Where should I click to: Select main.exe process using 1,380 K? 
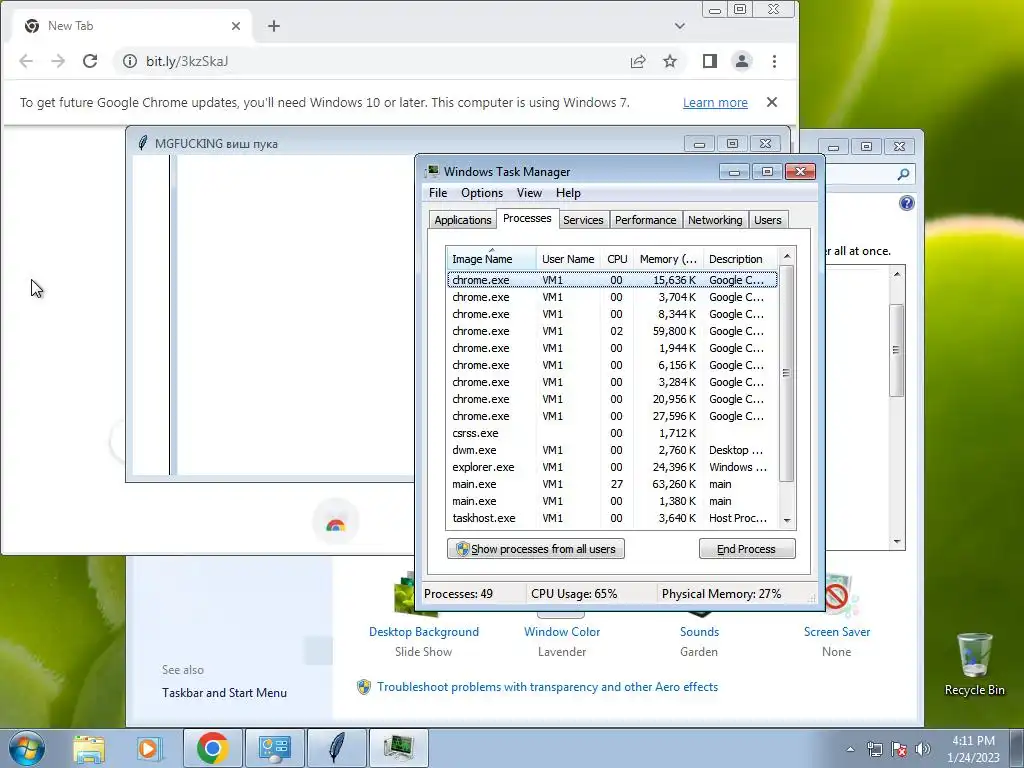(612, 501)
